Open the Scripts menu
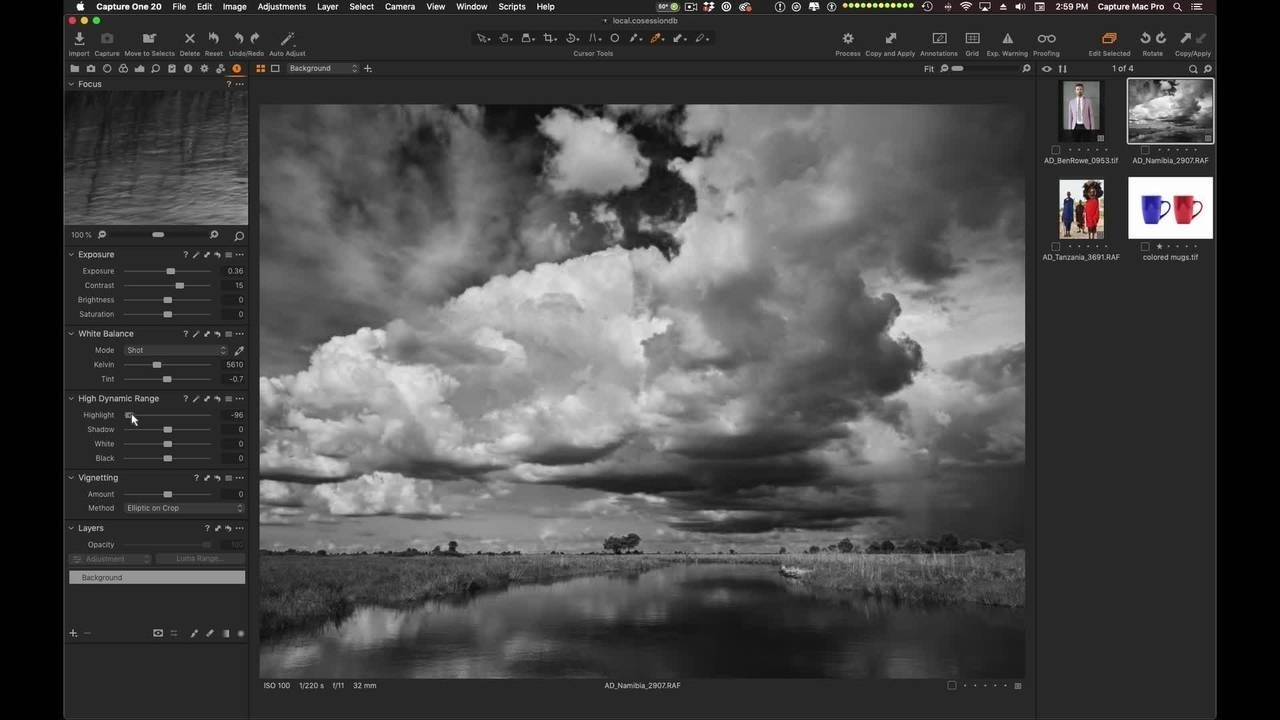The width and height of the screenshot is (1280, 720). 512,7
